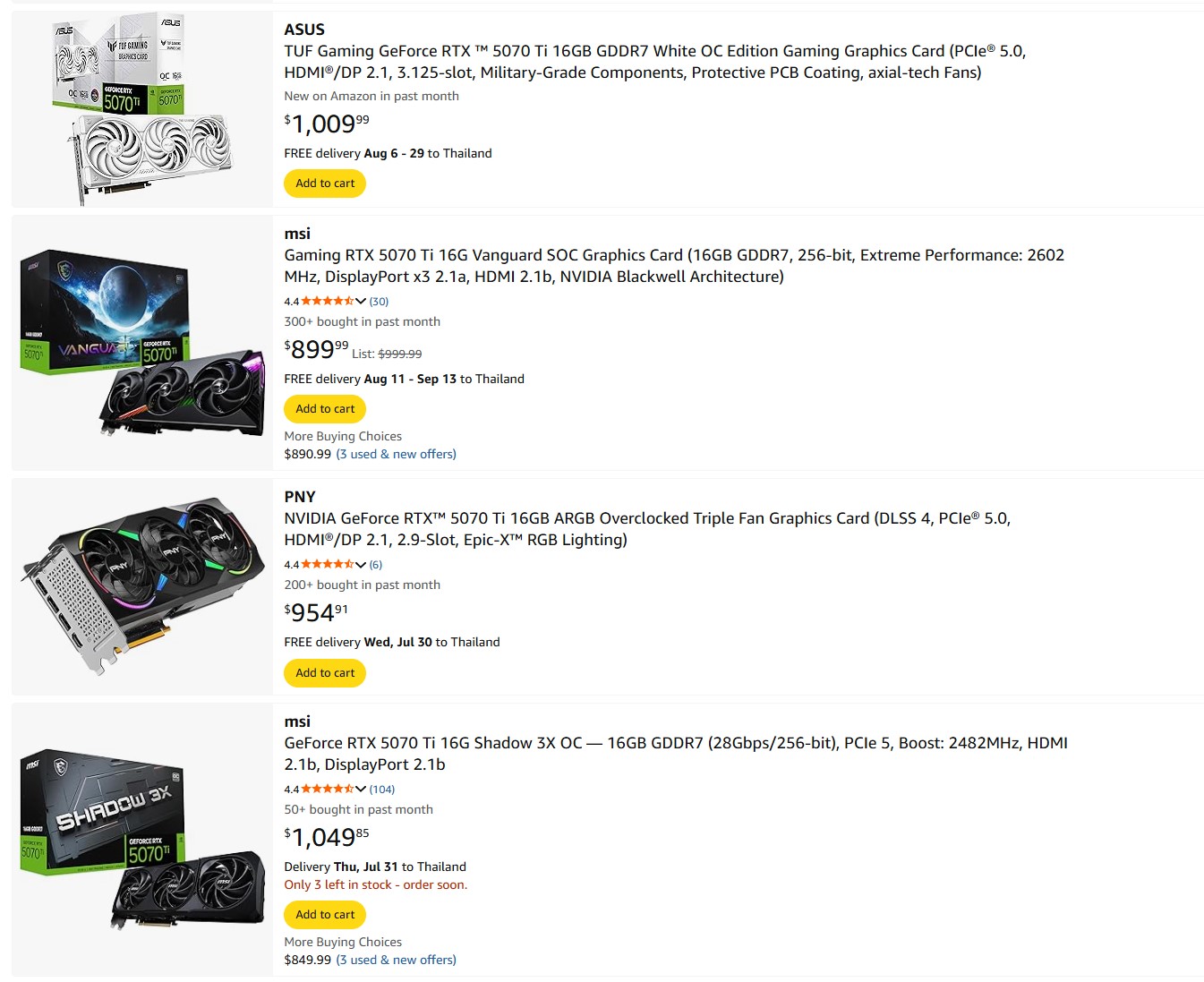Add MSI Shadow 3X OC to cart
The height and width of the screenshot is (982, 1204).
click(x=325, y=915)
